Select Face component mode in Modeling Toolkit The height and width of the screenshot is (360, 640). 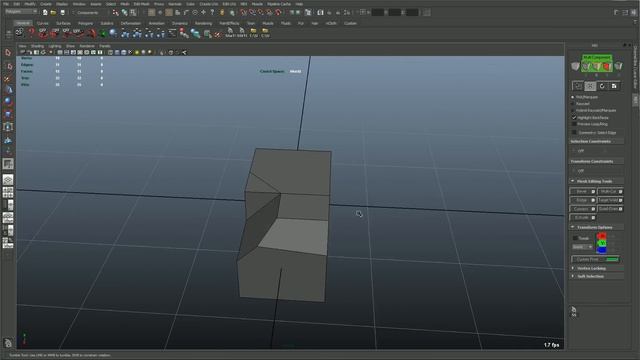tap(607, 66)
